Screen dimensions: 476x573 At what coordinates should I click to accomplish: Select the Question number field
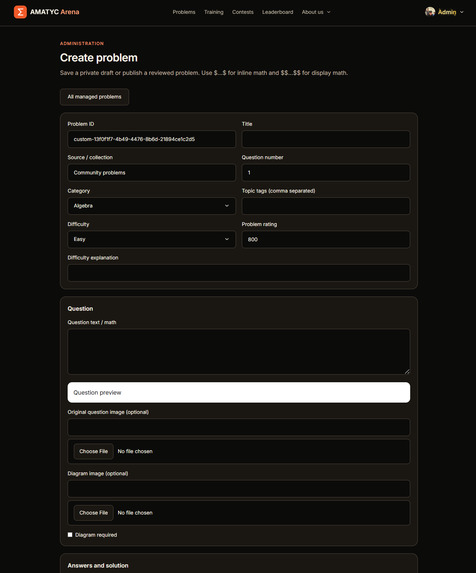pos(325,172)
